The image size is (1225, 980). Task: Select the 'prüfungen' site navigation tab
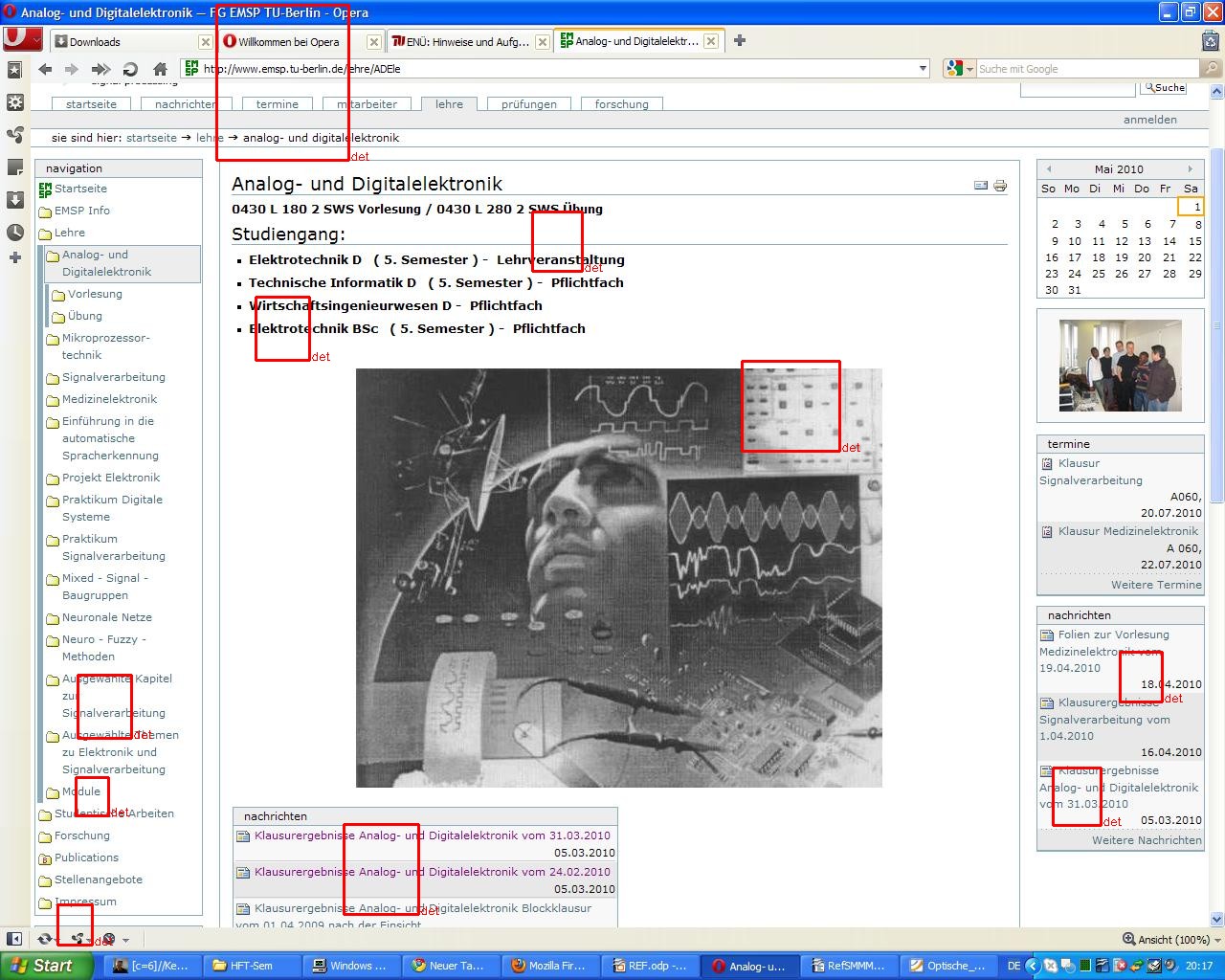528,104
